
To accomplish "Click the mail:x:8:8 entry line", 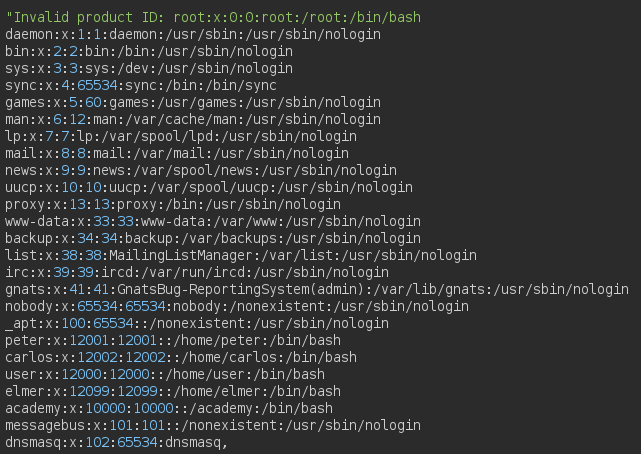I will pos(177,153).
